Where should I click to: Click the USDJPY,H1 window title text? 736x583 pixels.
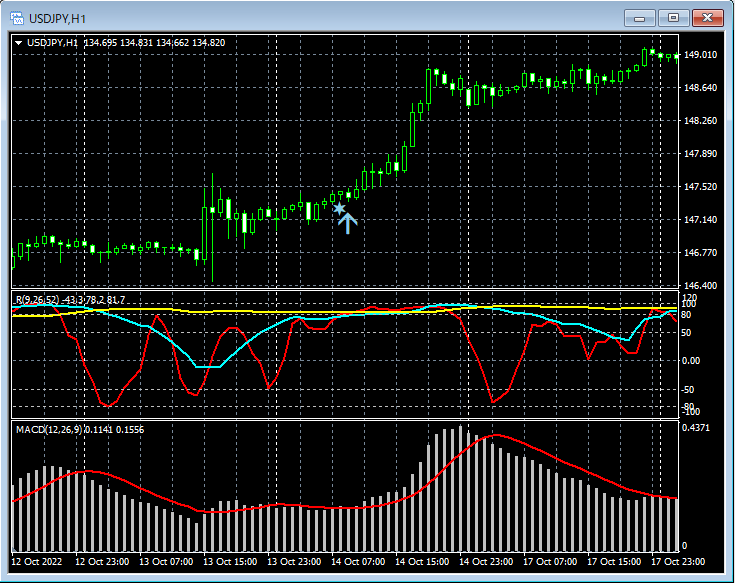pyautogui.click(x=58, y=18)
